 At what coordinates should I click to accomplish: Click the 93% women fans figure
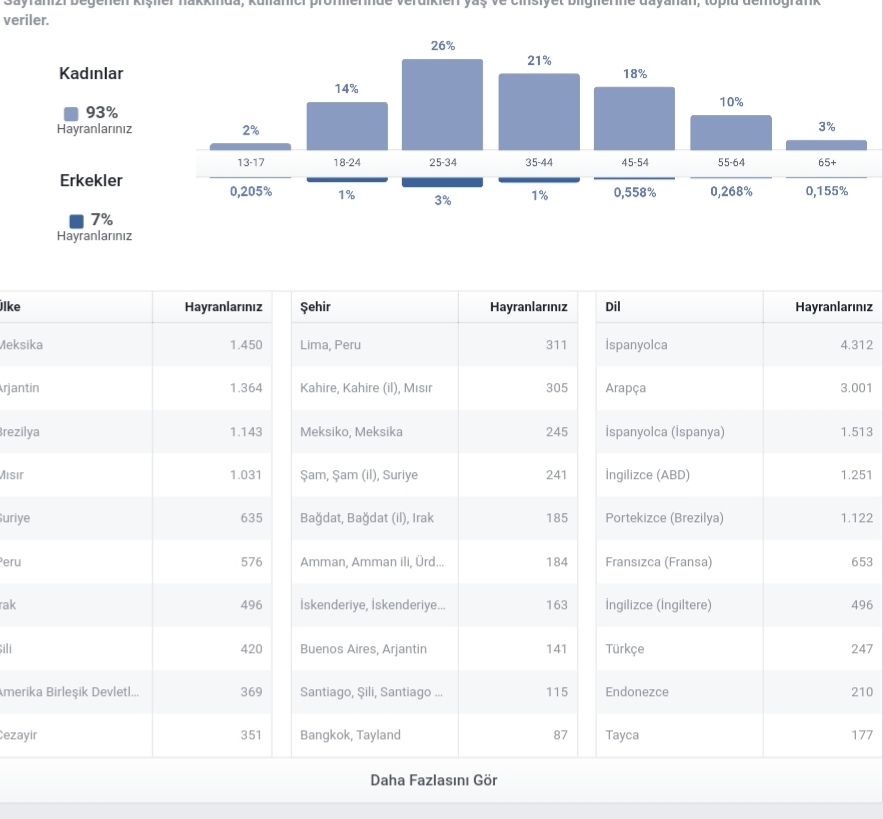pyautogui.click(x=102, y=113)
